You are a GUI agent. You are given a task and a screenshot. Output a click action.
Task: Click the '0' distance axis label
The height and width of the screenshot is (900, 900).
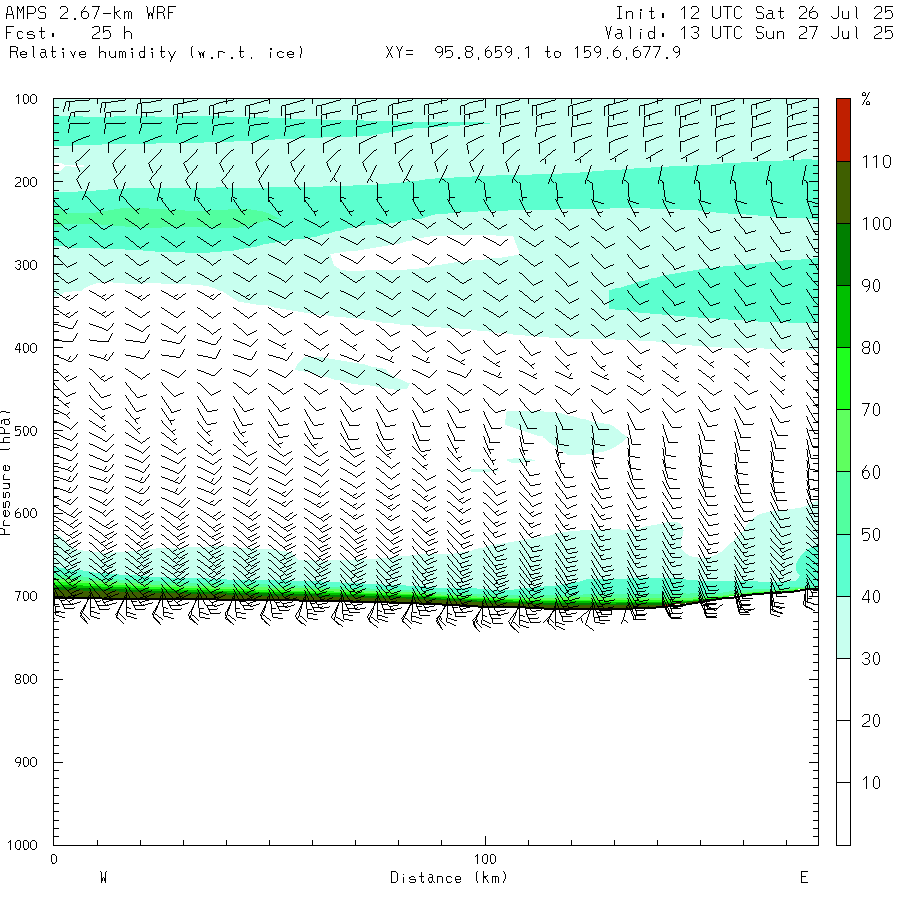coord(54,859)
